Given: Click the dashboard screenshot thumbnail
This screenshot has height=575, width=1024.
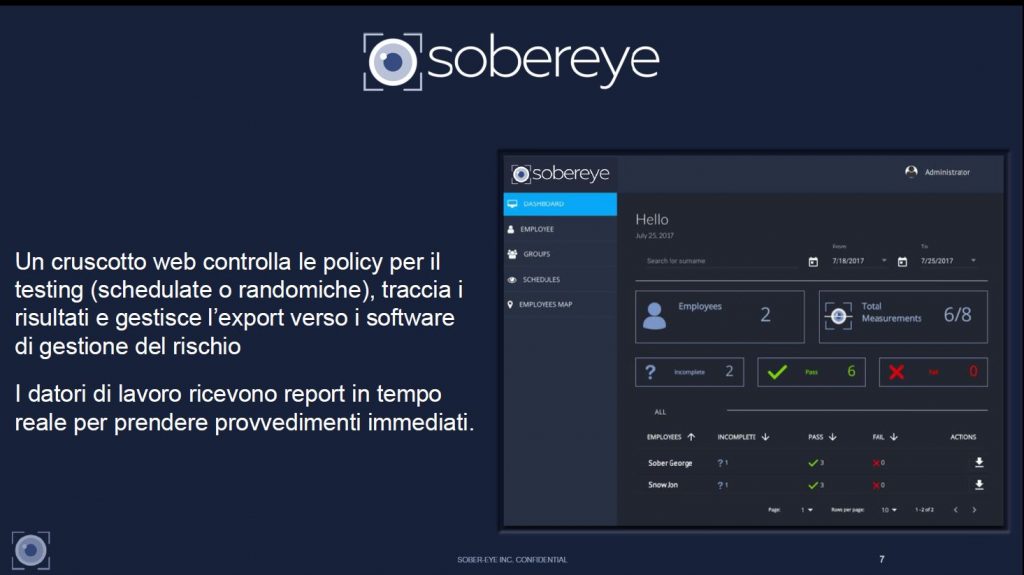Looking at the screenshot, I should [x=753, y=340].
